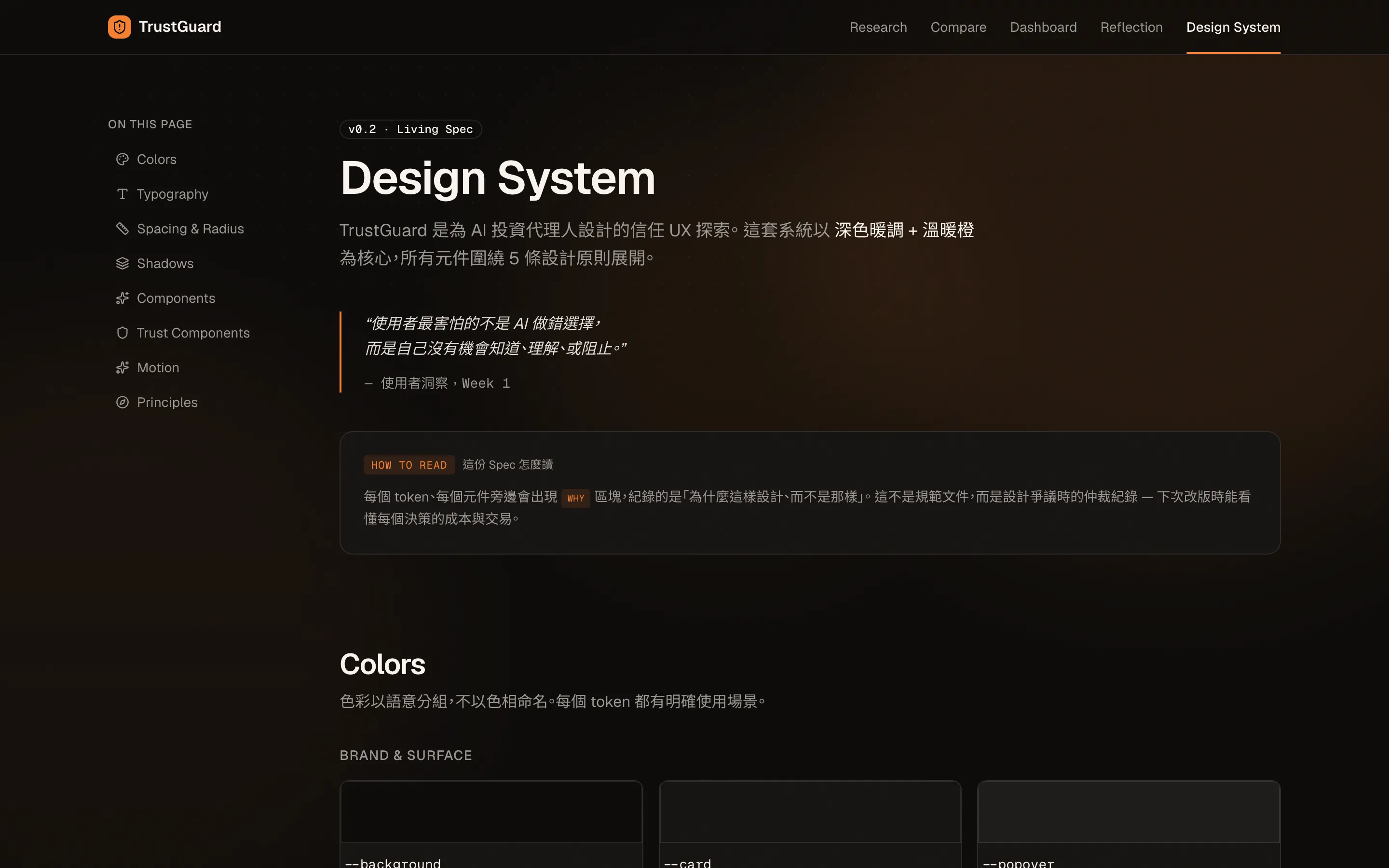This screenshot has width=1389, height=868.
Task: Click the '--background' token name text
Action: point(393,862)
